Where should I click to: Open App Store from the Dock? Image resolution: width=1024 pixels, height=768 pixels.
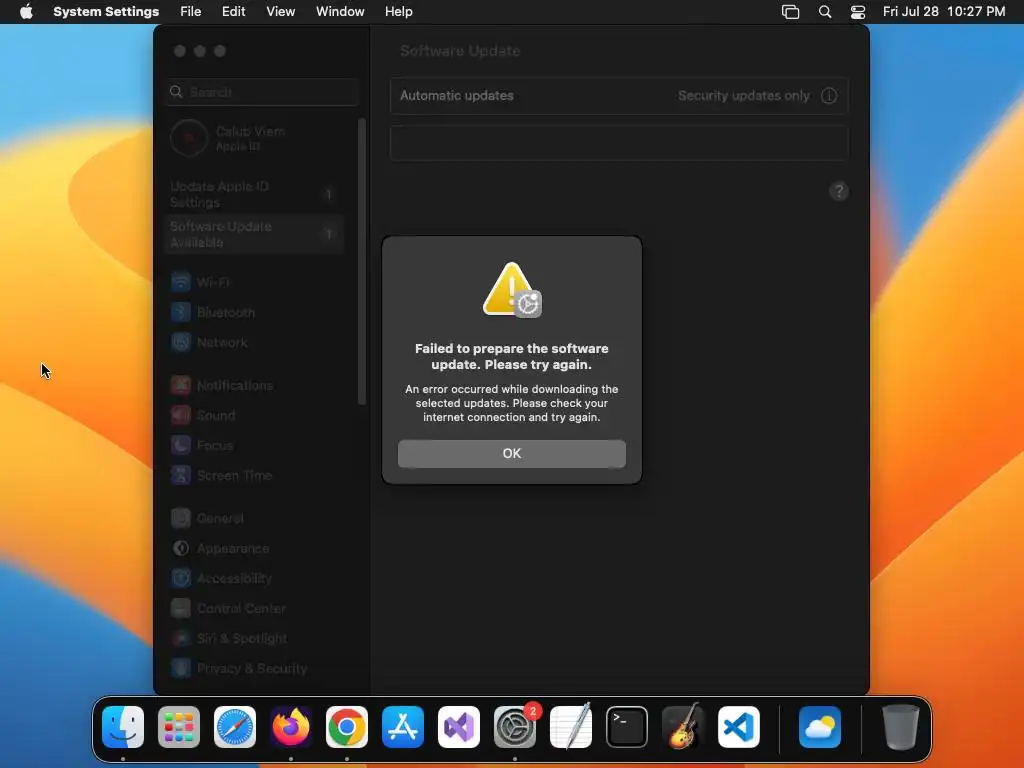coord(403,727)
